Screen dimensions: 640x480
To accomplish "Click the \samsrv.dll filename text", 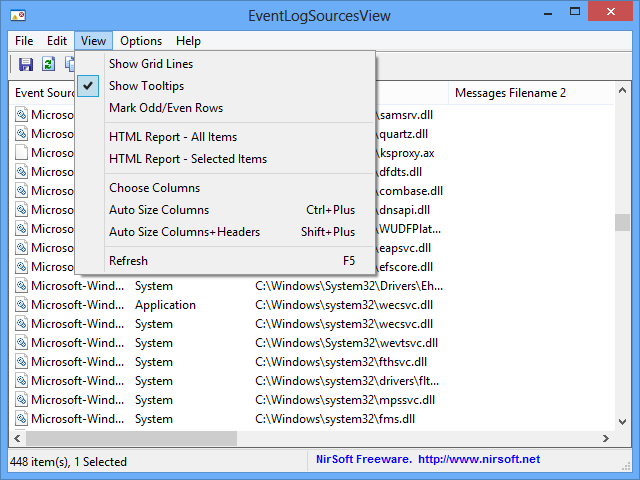I will (x=404, y=115).
